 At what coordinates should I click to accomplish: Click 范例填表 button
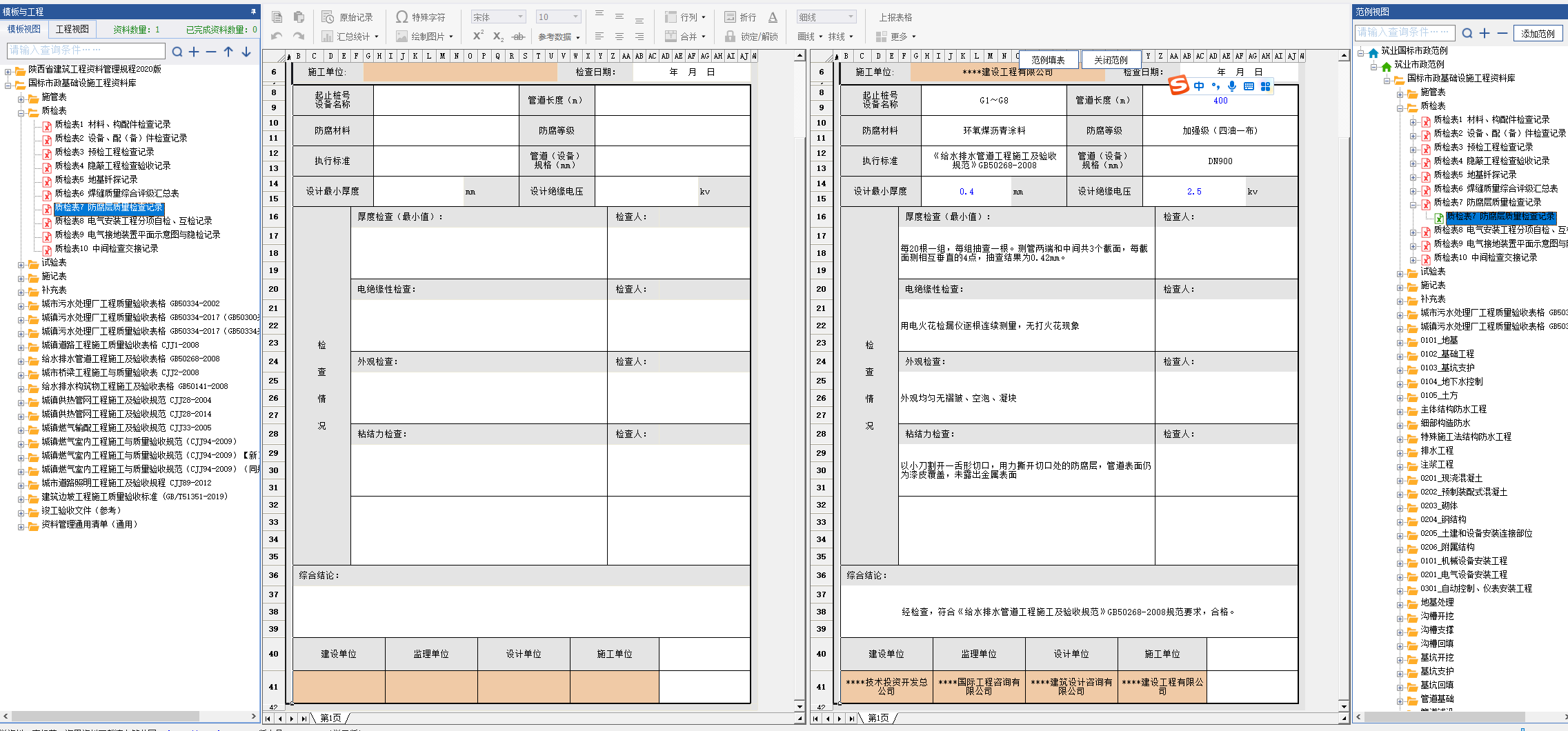coord(1048,60)
